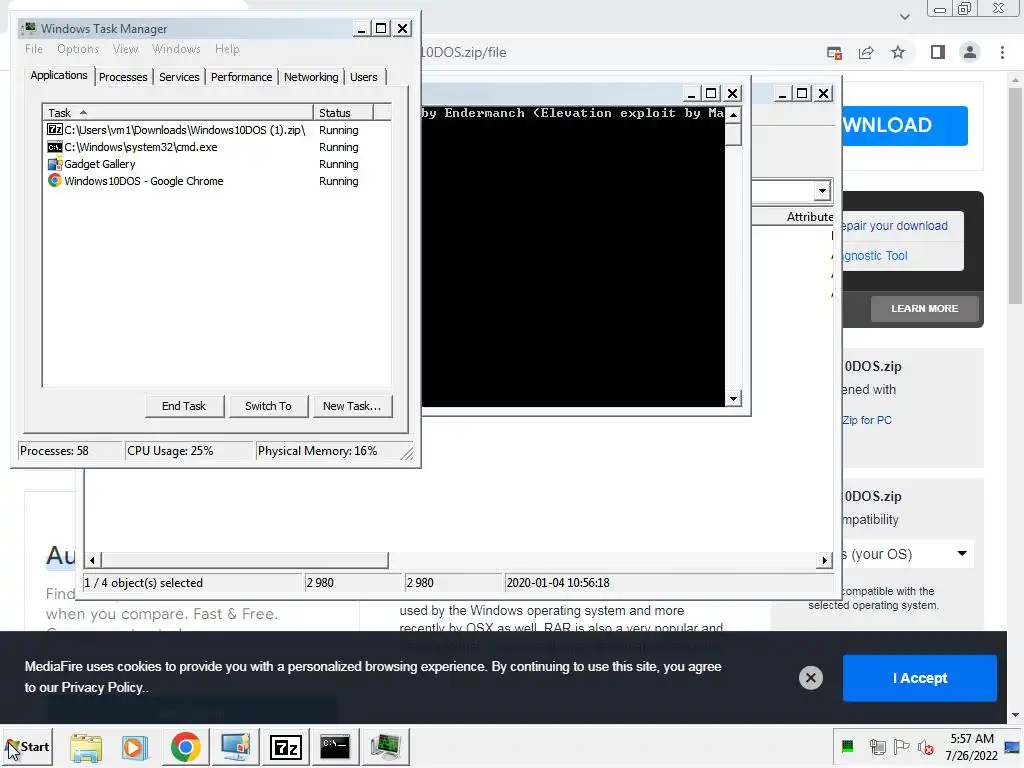Image resolution: width=1024 pixels, height=768 pixels.
Task: Open Windows Explorer from the taskbar
Action: [86, 747]
